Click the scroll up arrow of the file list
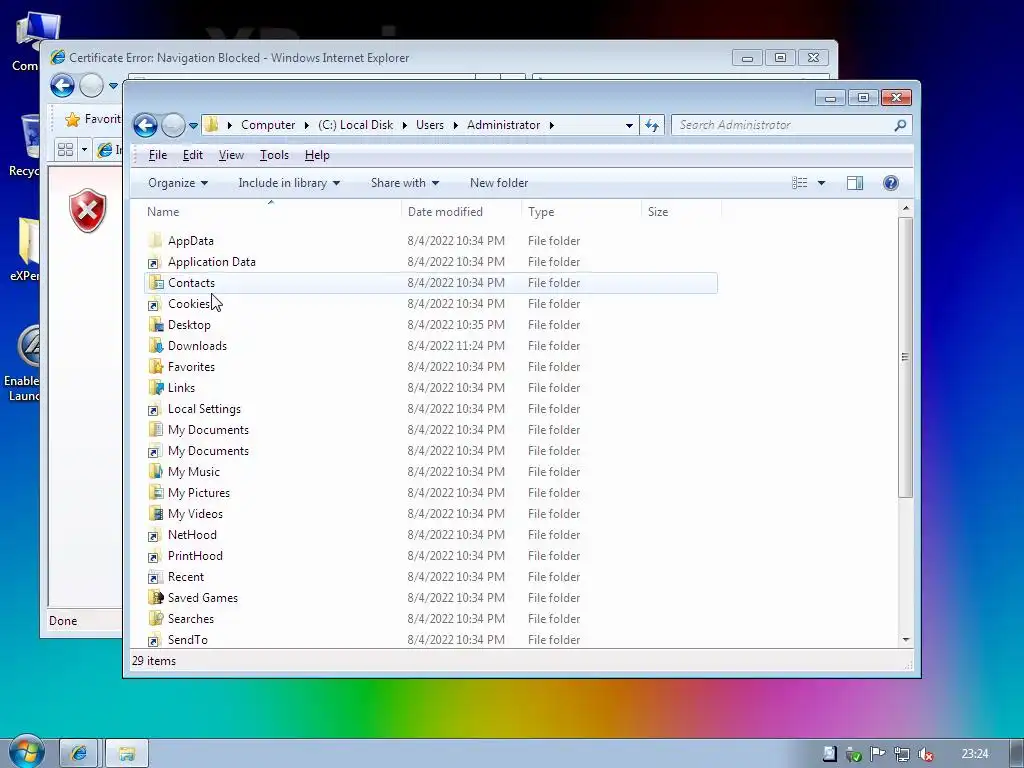This screenshot has width=1024, height=768. pyautogui.click(x=906, y=208)
